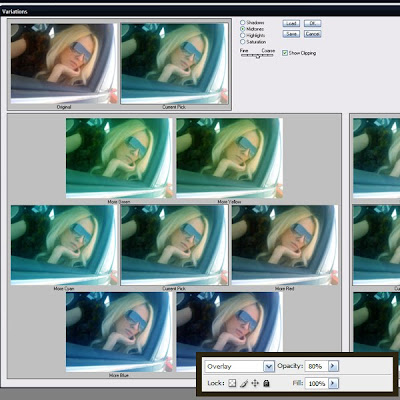Select the Shadows radio button
Viewport: 400px width, 400px height.
pyautogui.click(x=243, y=22)
